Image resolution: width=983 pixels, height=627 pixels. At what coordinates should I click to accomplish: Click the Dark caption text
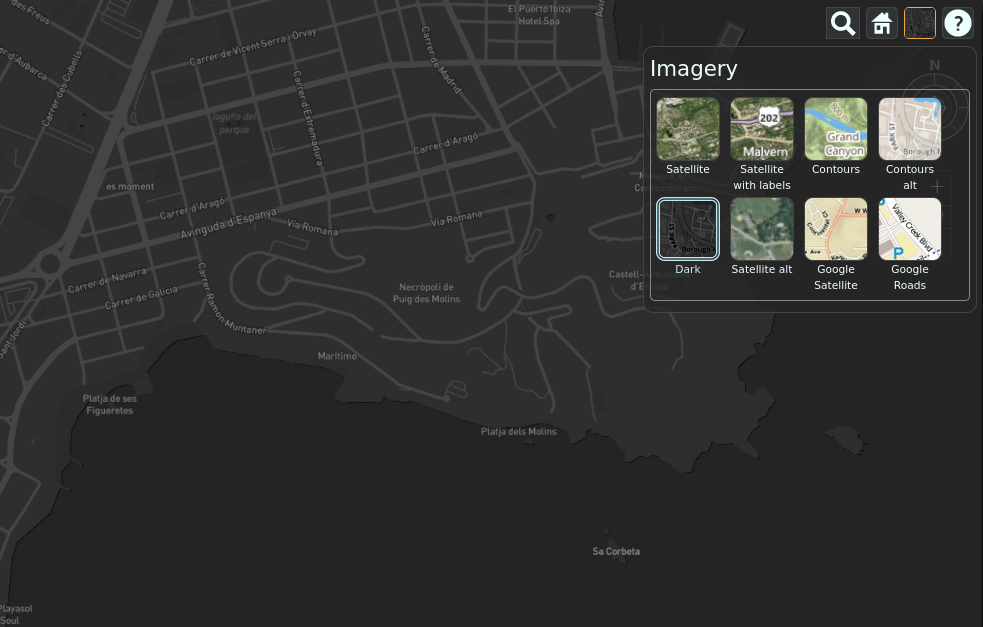click(x=687, y=269)
